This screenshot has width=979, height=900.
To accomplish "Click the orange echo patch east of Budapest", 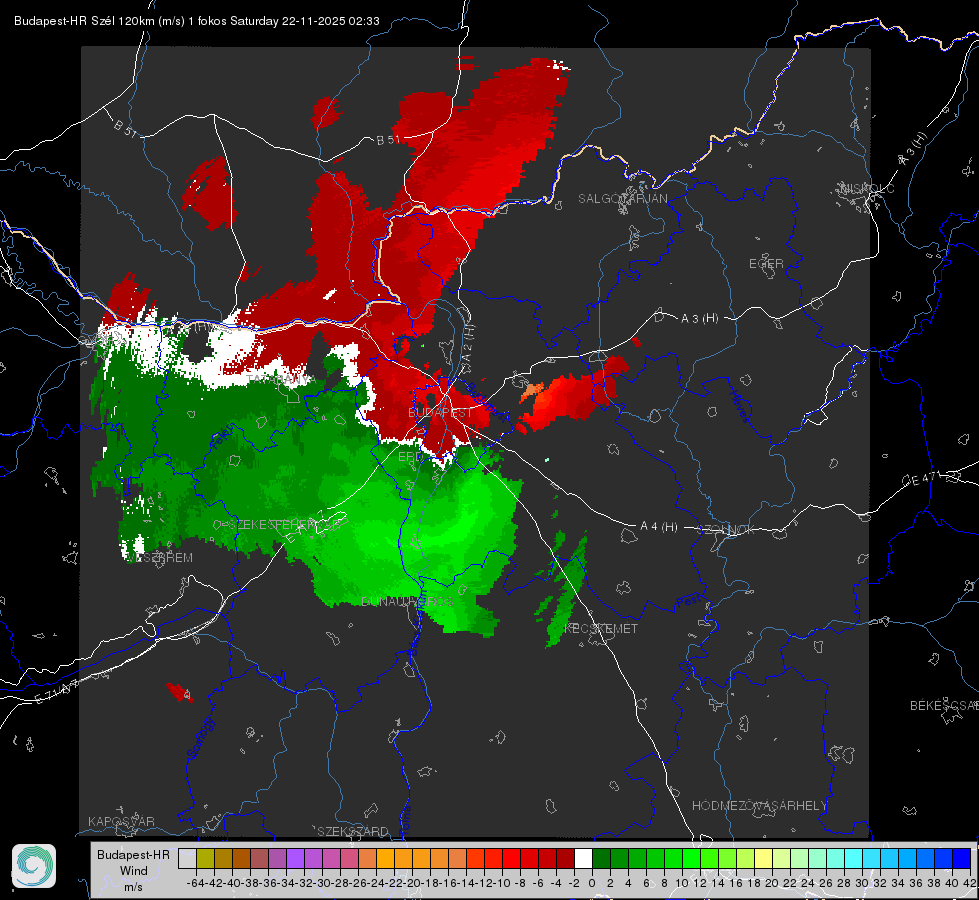I will pos(531,392).
